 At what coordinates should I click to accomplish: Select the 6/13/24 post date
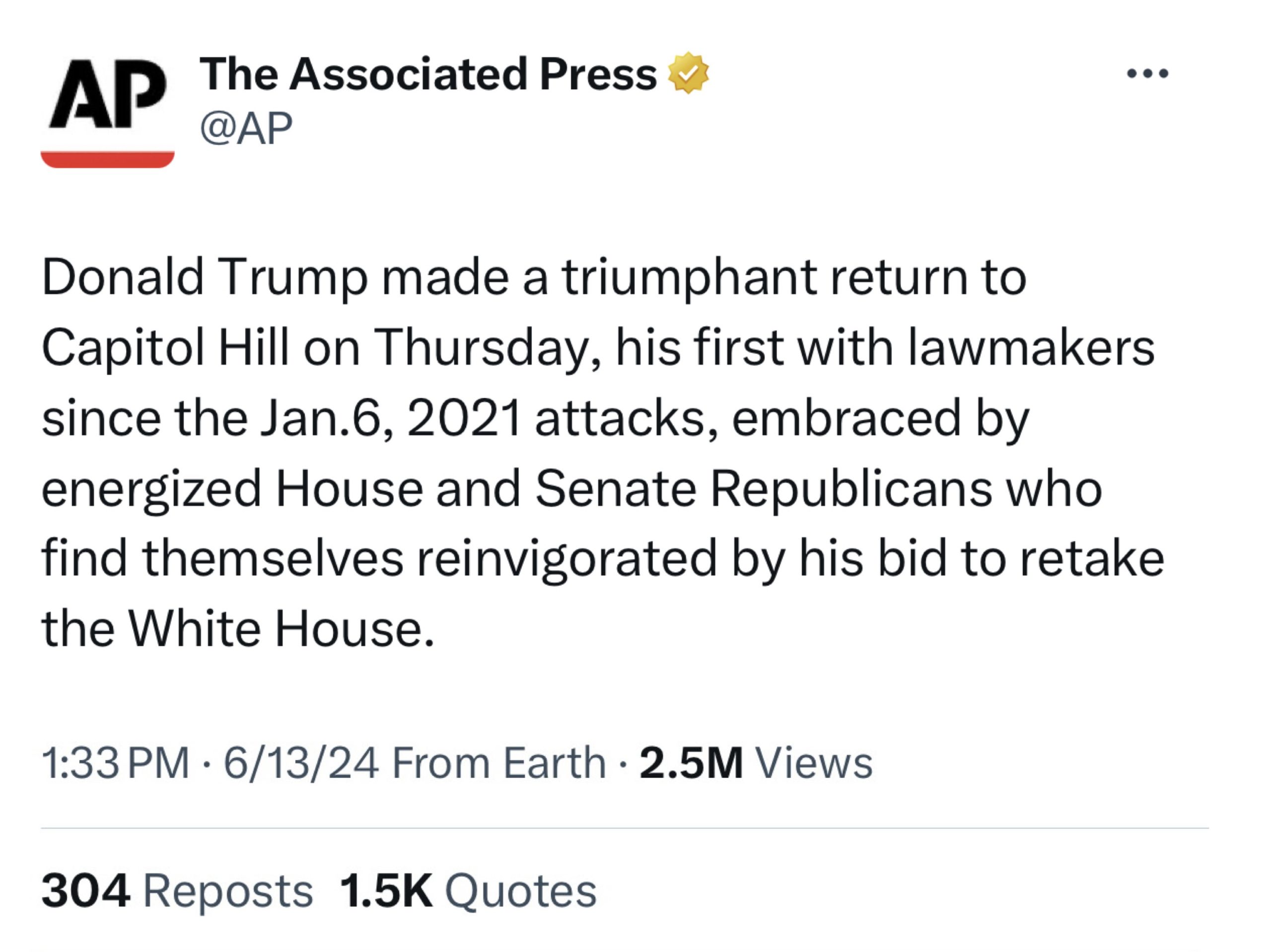tap(300, 763)
